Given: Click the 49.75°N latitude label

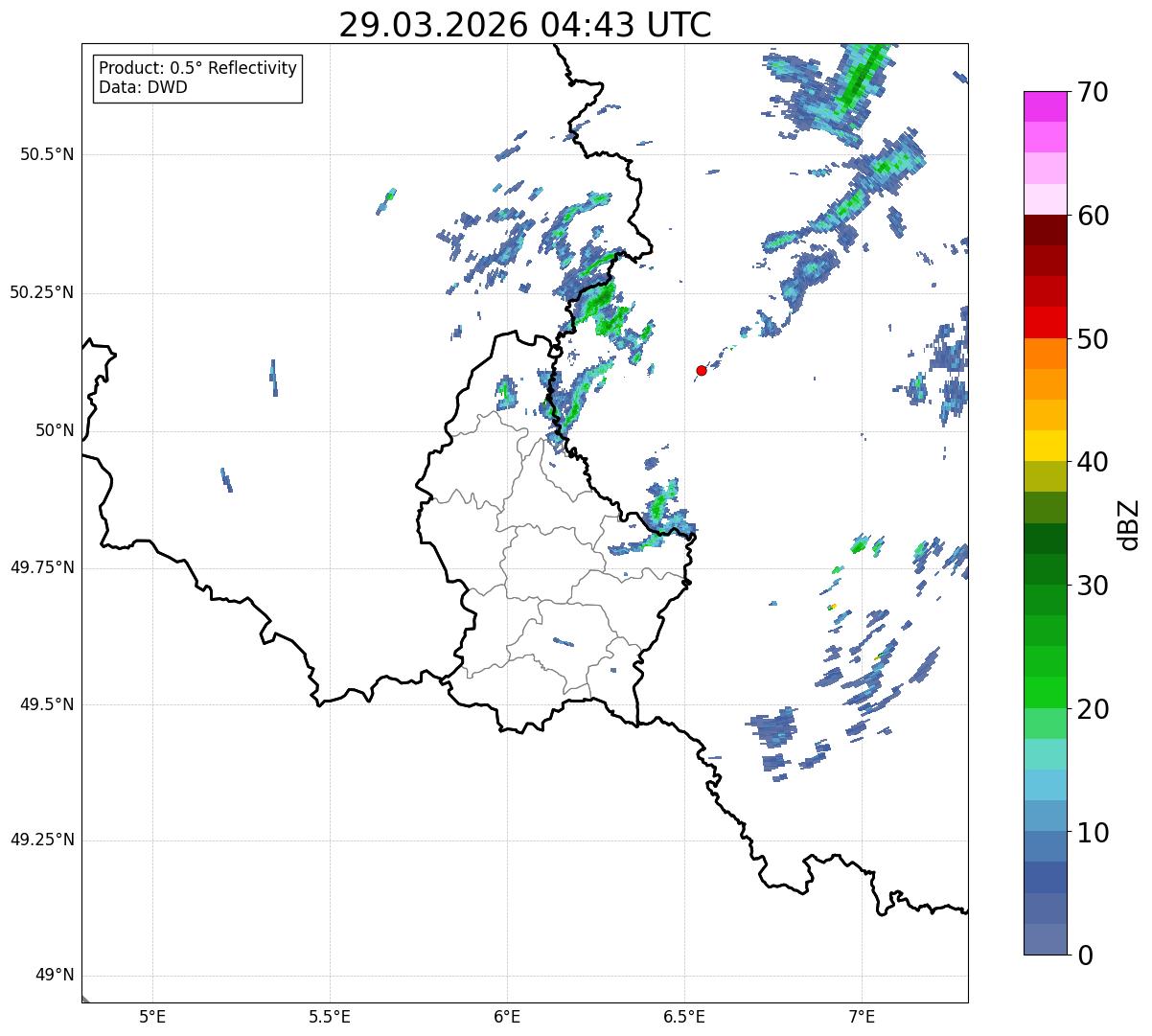Looking at the screenshot, I should click(42, 567).
